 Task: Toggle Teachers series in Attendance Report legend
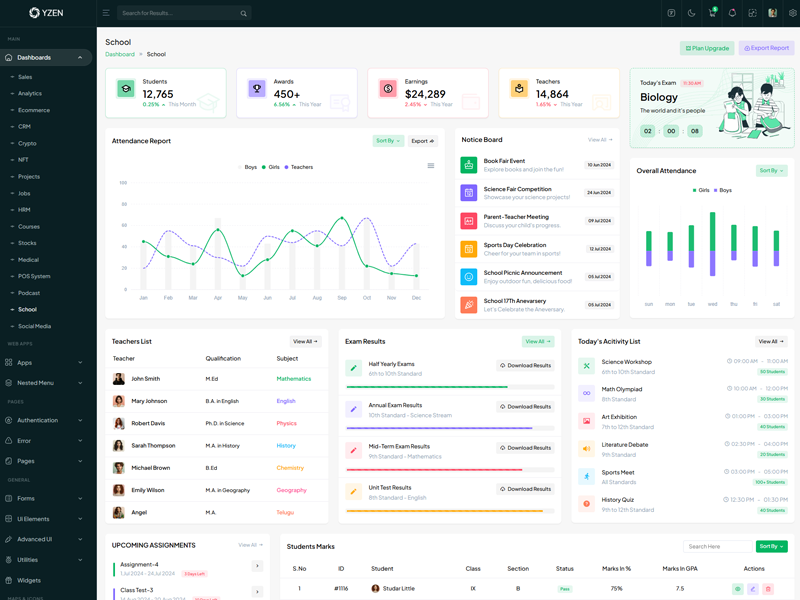pos(299,167)
